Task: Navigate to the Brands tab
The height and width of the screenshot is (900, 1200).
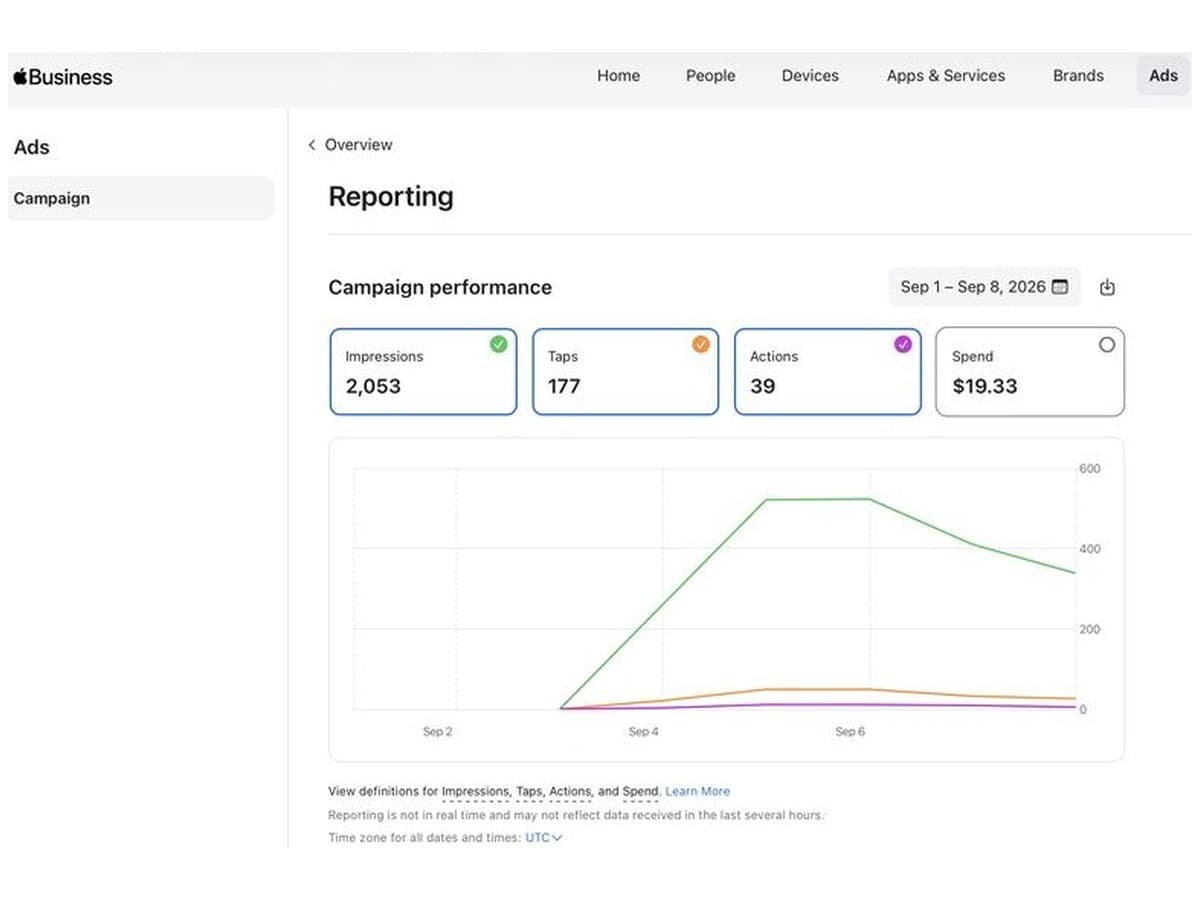Action: tap(1078, 76)
